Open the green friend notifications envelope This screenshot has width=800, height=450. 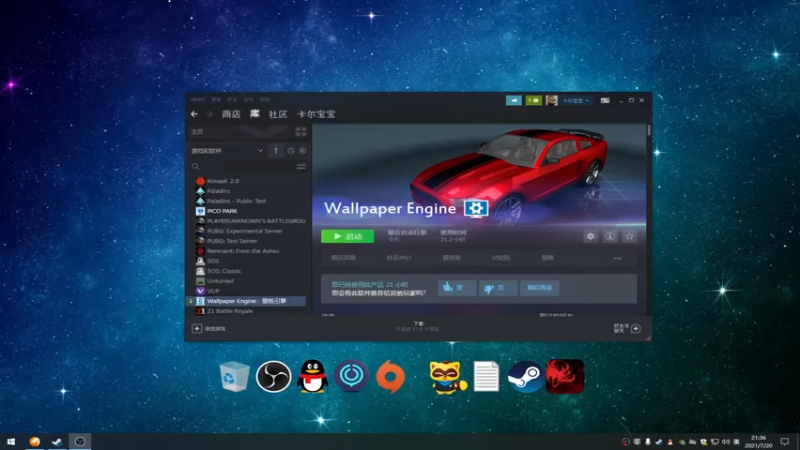pos(534,101)
